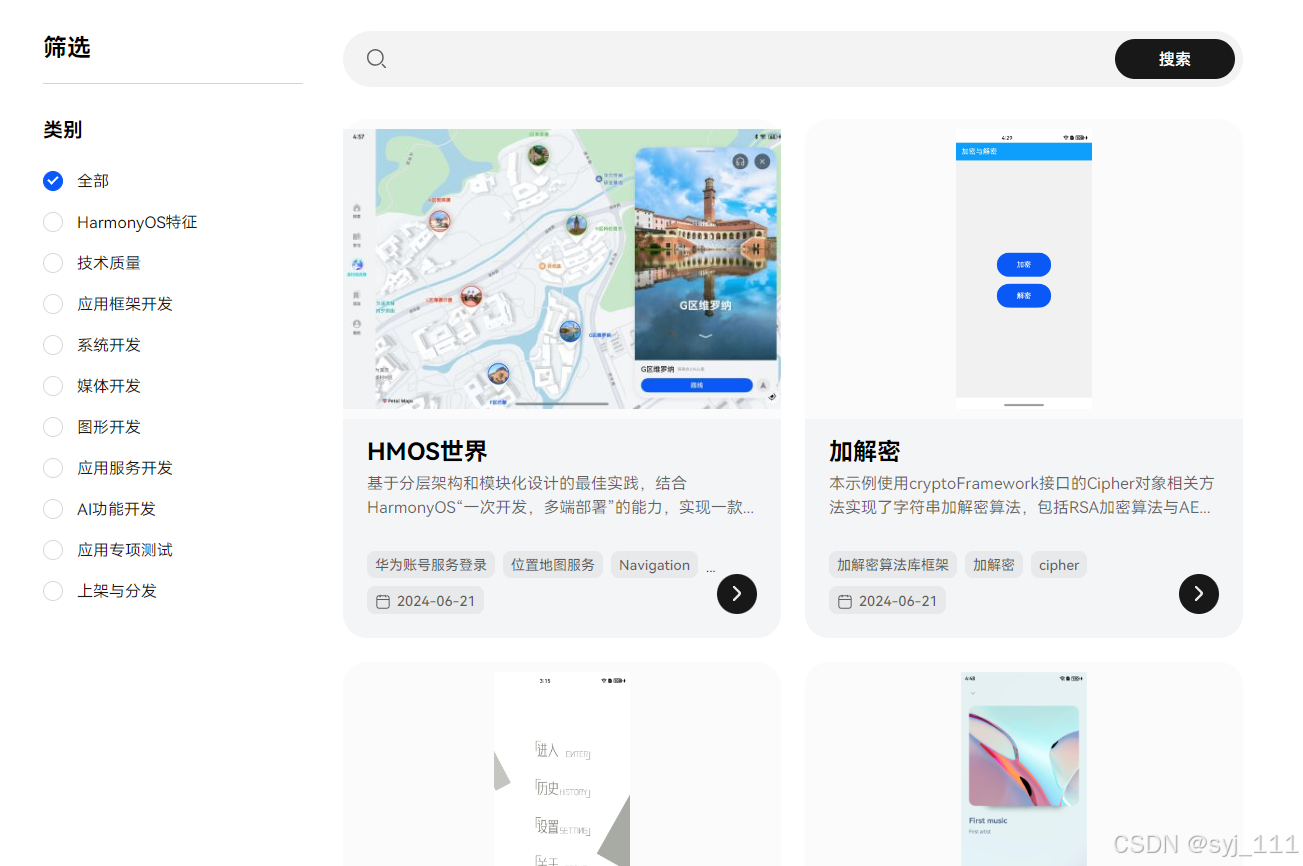Open the thumbnail showing 进入 历史 设置 menu
Viewport: 1303px width, 866px height.
pos(562,768)
